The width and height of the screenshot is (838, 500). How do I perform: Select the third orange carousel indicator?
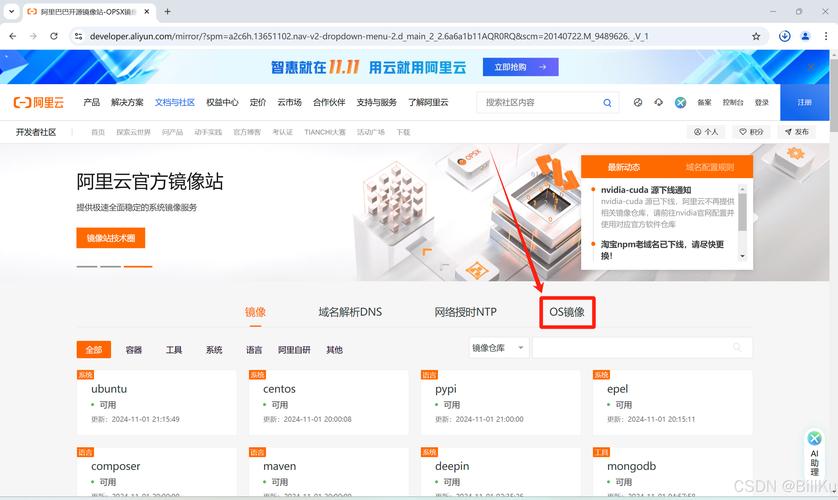[138, 266]
